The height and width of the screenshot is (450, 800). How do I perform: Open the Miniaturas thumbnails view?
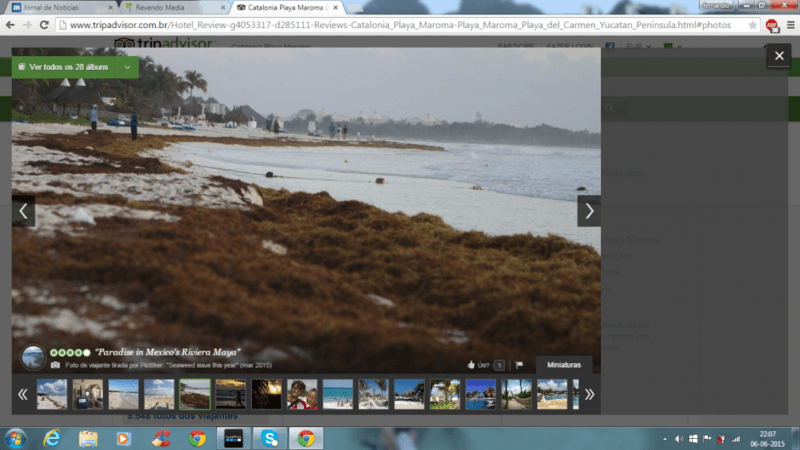[564, 365]
